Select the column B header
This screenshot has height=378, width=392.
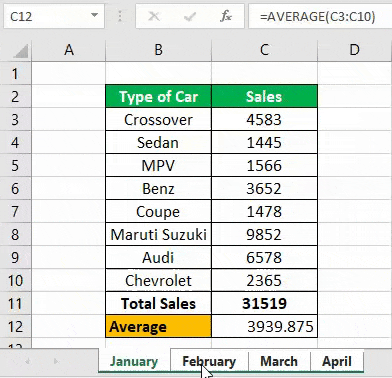click(158, 50)
